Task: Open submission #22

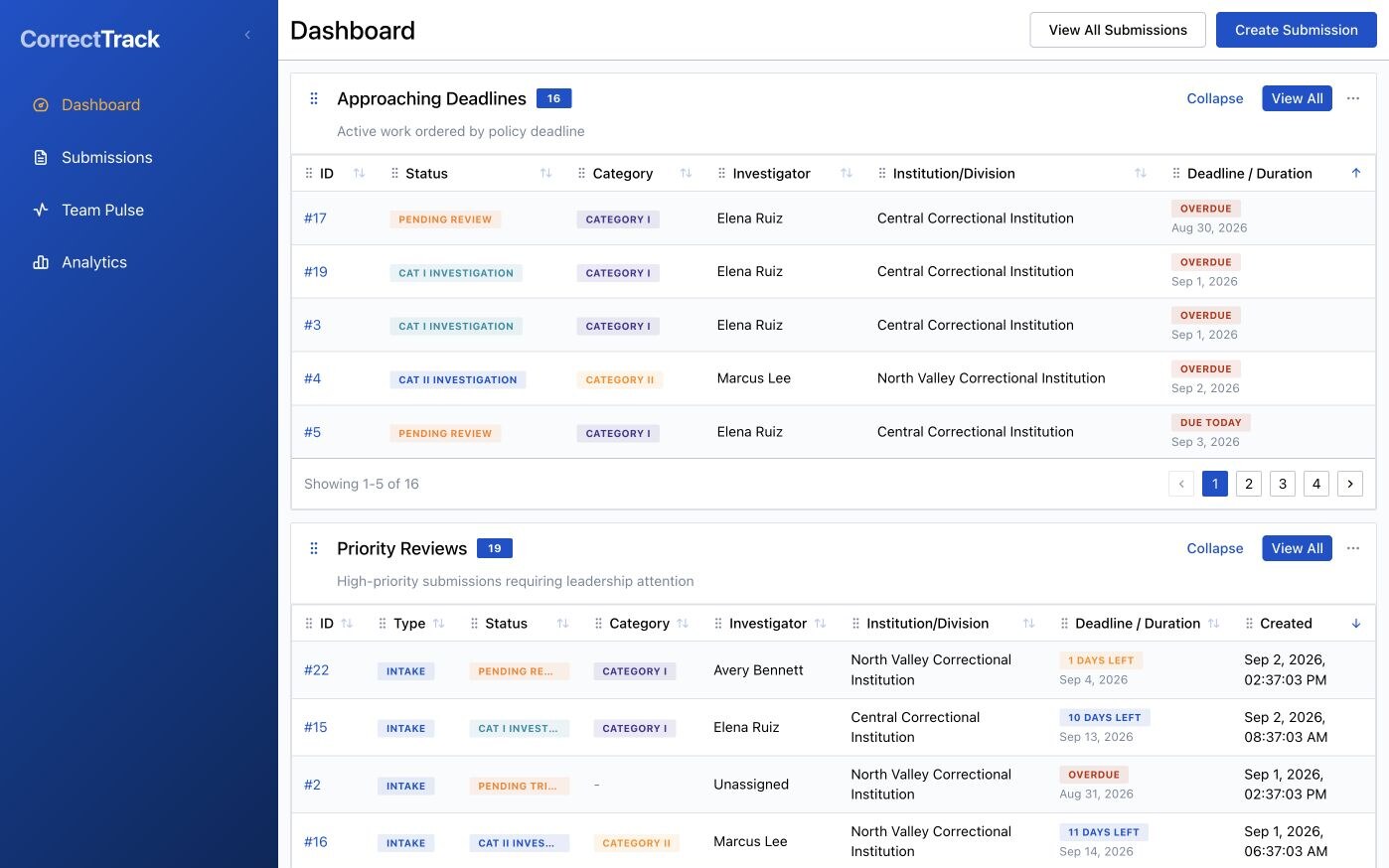Action: pos(316,670)
